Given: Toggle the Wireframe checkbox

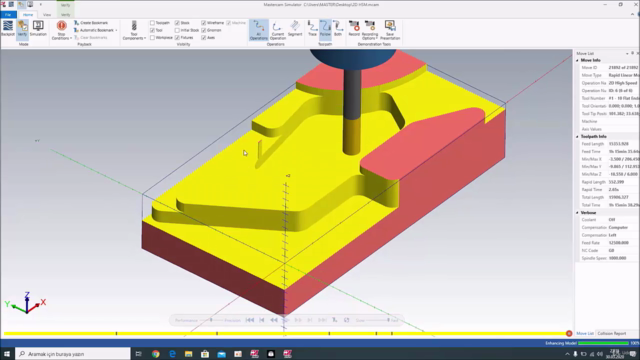Looking at the screenshot, I should 204,23.
